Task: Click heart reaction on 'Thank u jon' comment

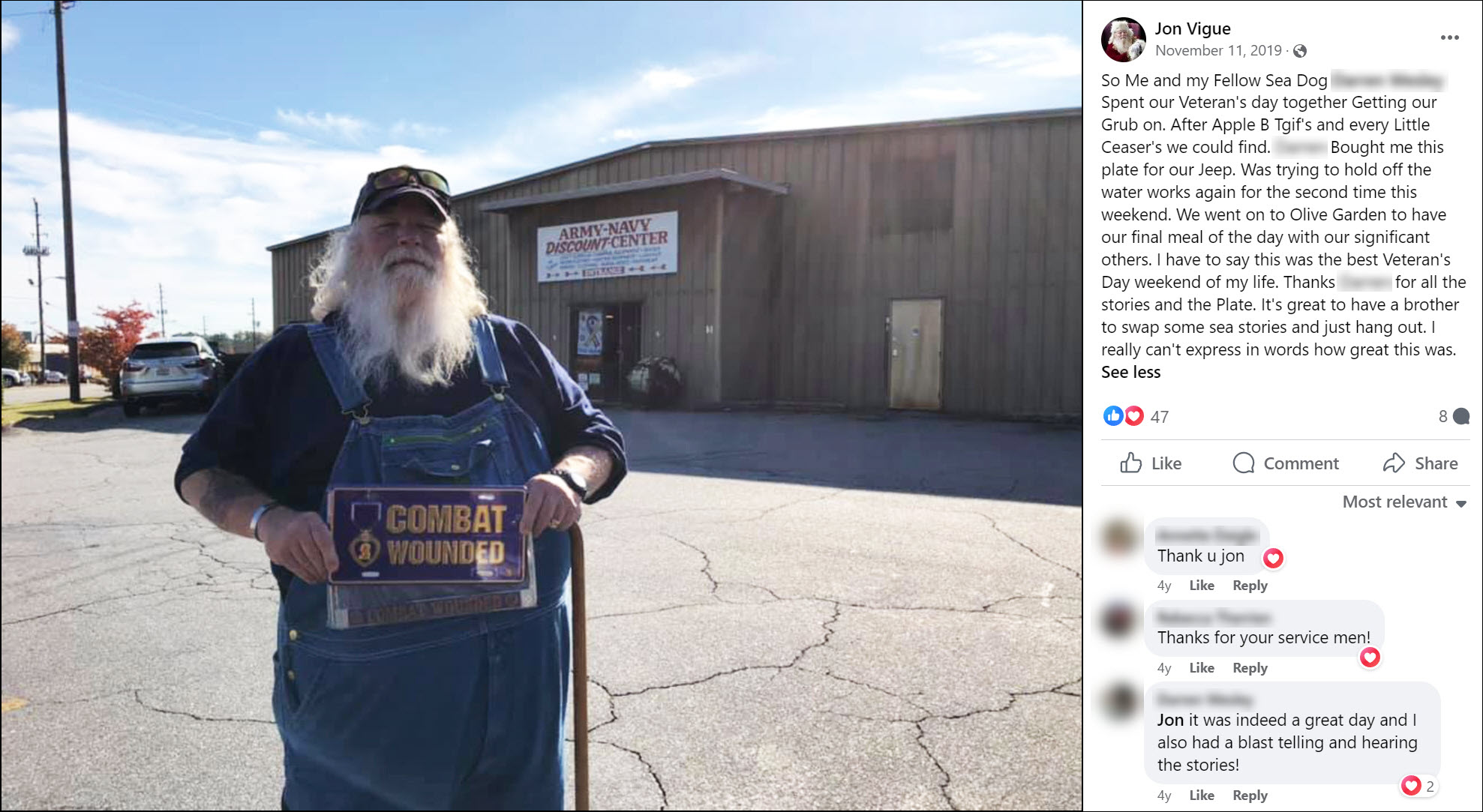Action: pos(1273,558)
